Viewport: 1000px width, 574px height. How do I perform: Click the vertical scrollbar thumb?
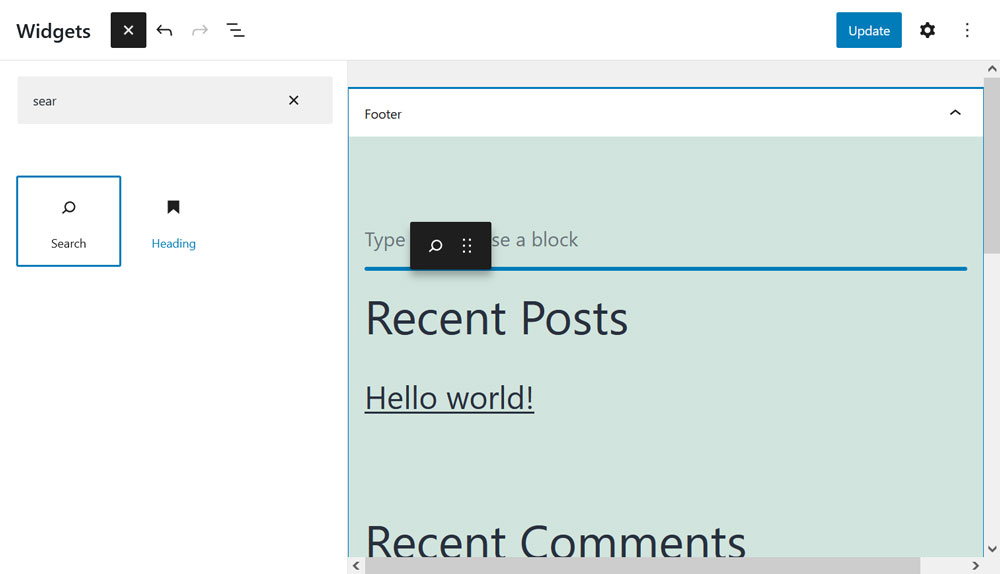pos(992,166)
